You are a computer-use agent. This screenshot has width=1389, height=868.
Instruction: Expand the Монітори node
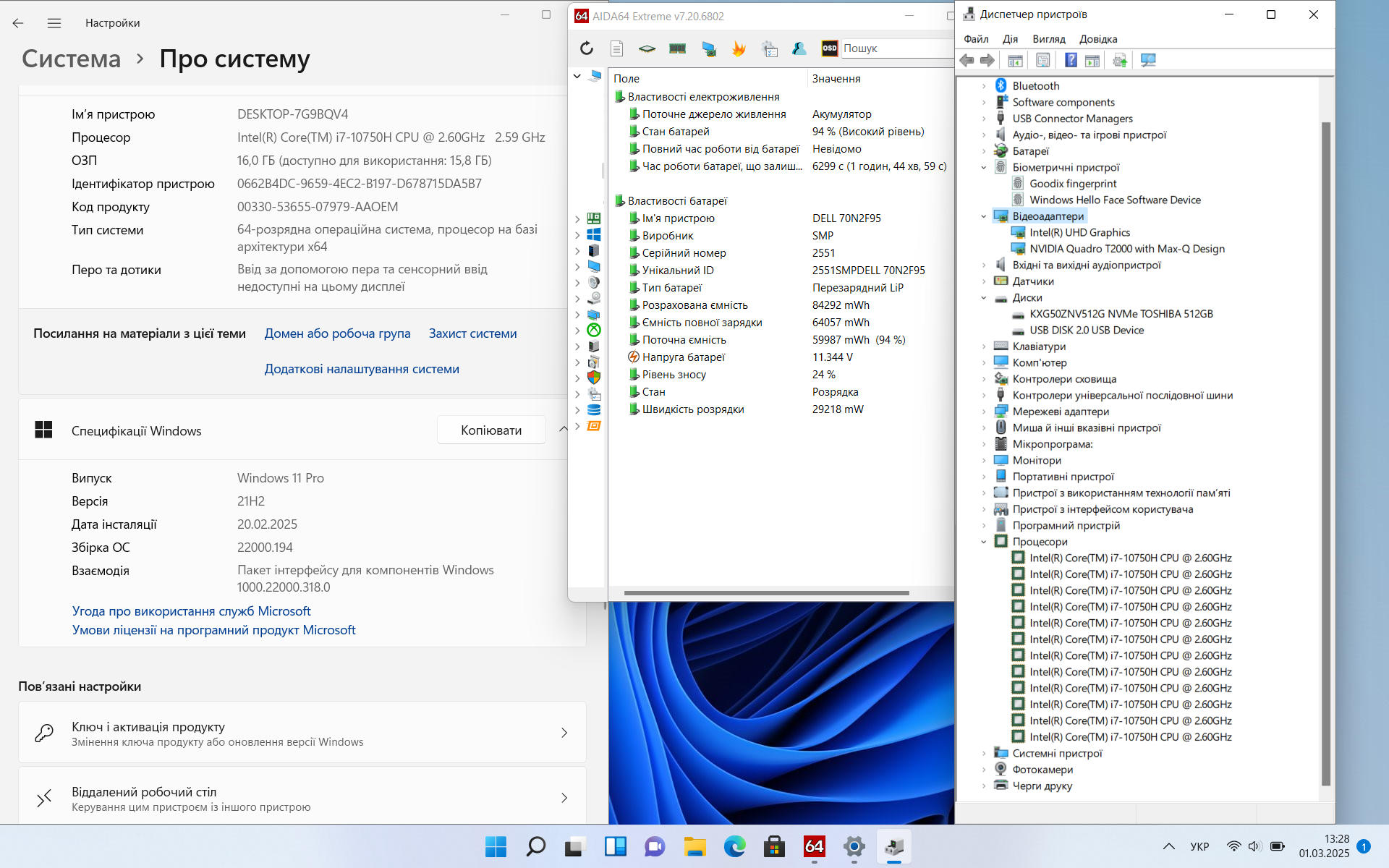984,461
